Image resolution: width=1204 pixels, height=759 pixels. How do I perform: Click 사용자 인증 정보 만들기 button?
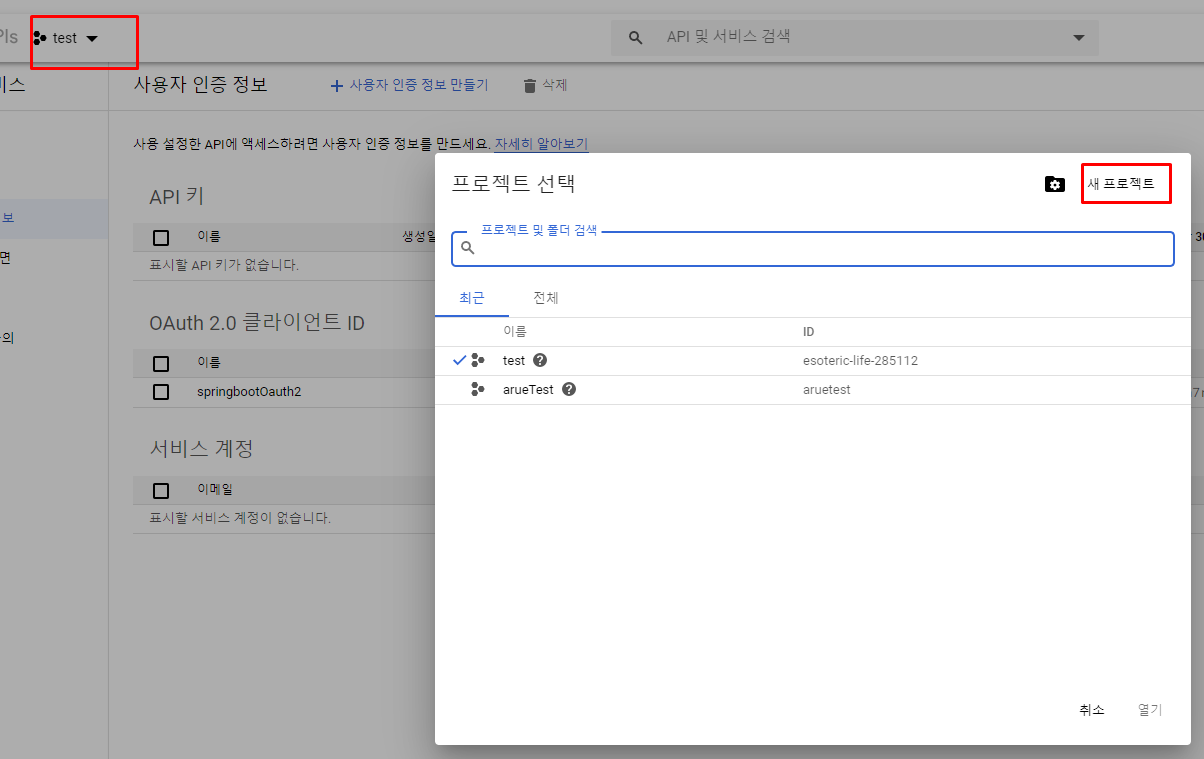click(409, 85)
